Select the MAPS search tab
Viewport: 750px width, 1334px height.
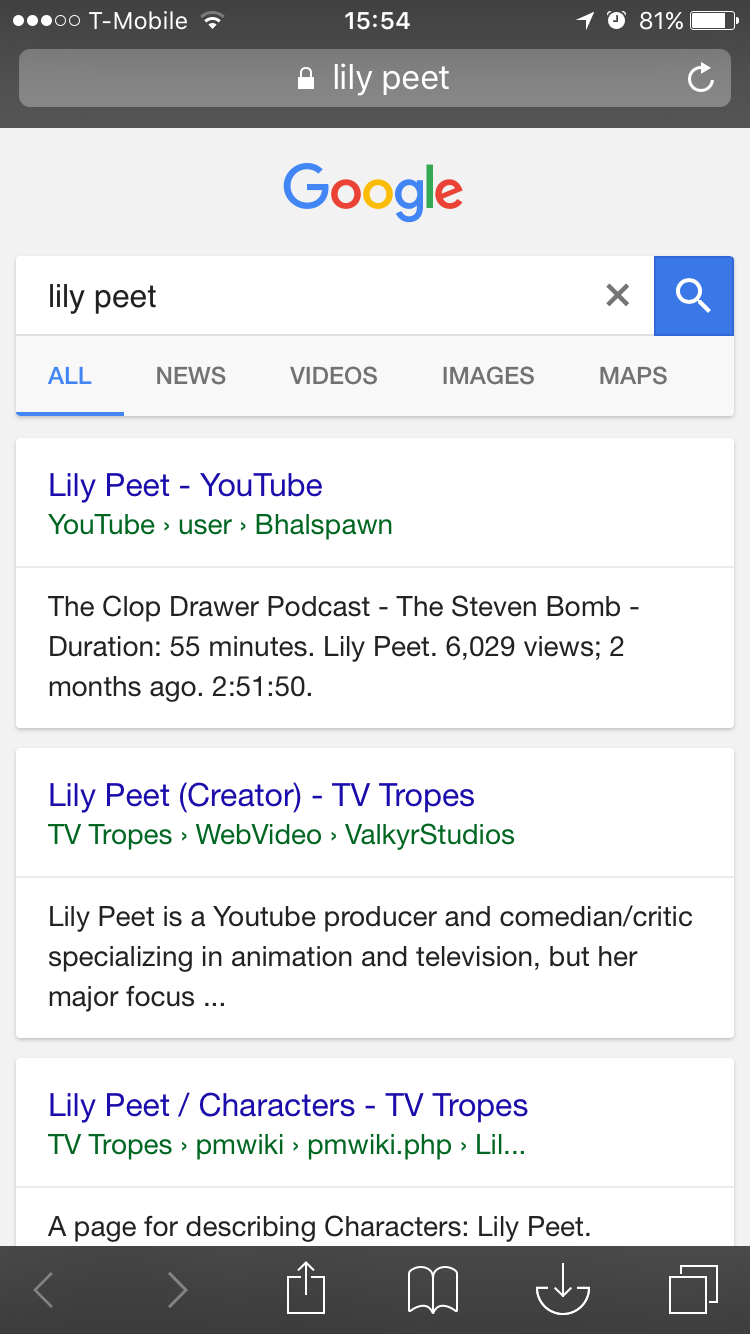pyautogui.click(x=632, y=375)
